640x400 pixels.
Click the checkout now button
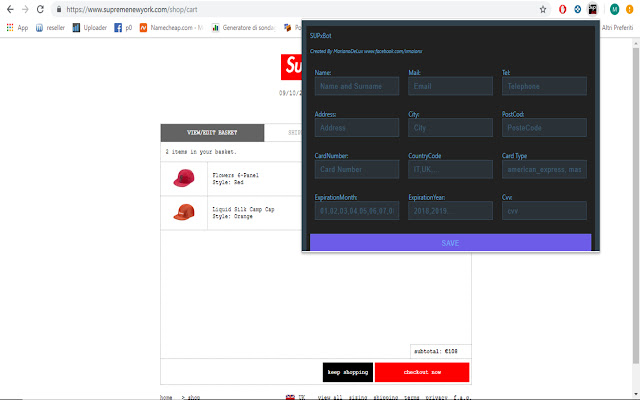(x=422, y=372)
